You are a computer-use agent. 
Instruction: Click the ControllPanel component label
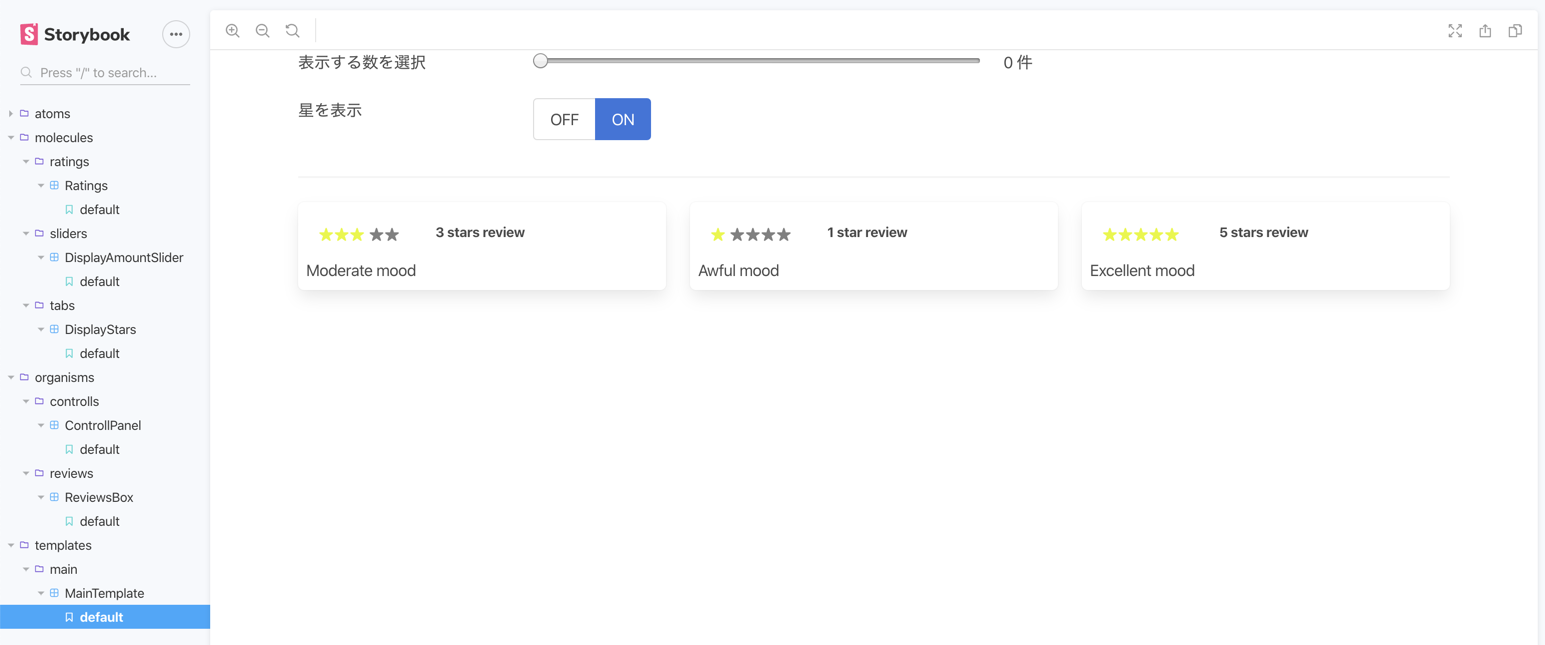point(103,426)
